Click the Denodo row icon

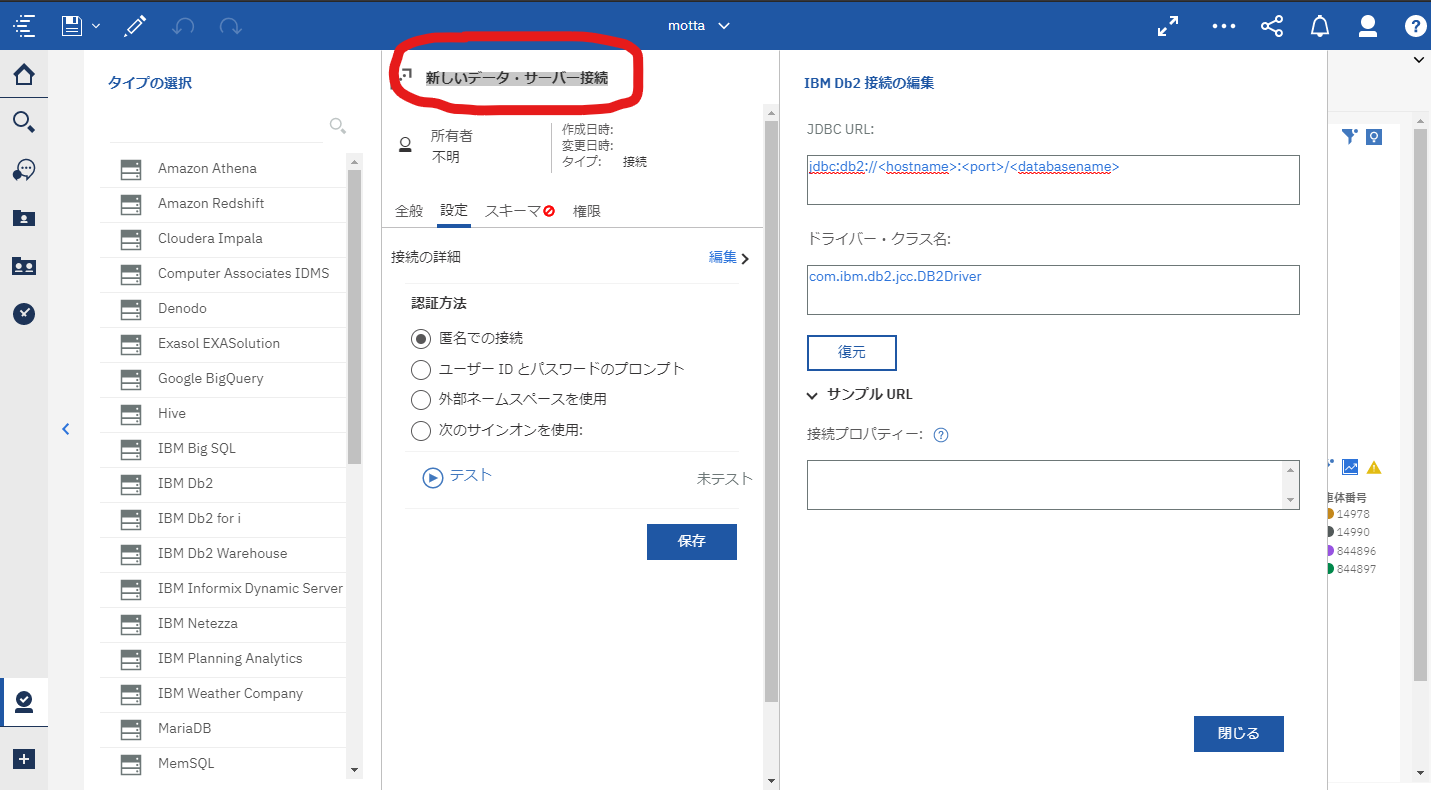click(x=130, y=309)
